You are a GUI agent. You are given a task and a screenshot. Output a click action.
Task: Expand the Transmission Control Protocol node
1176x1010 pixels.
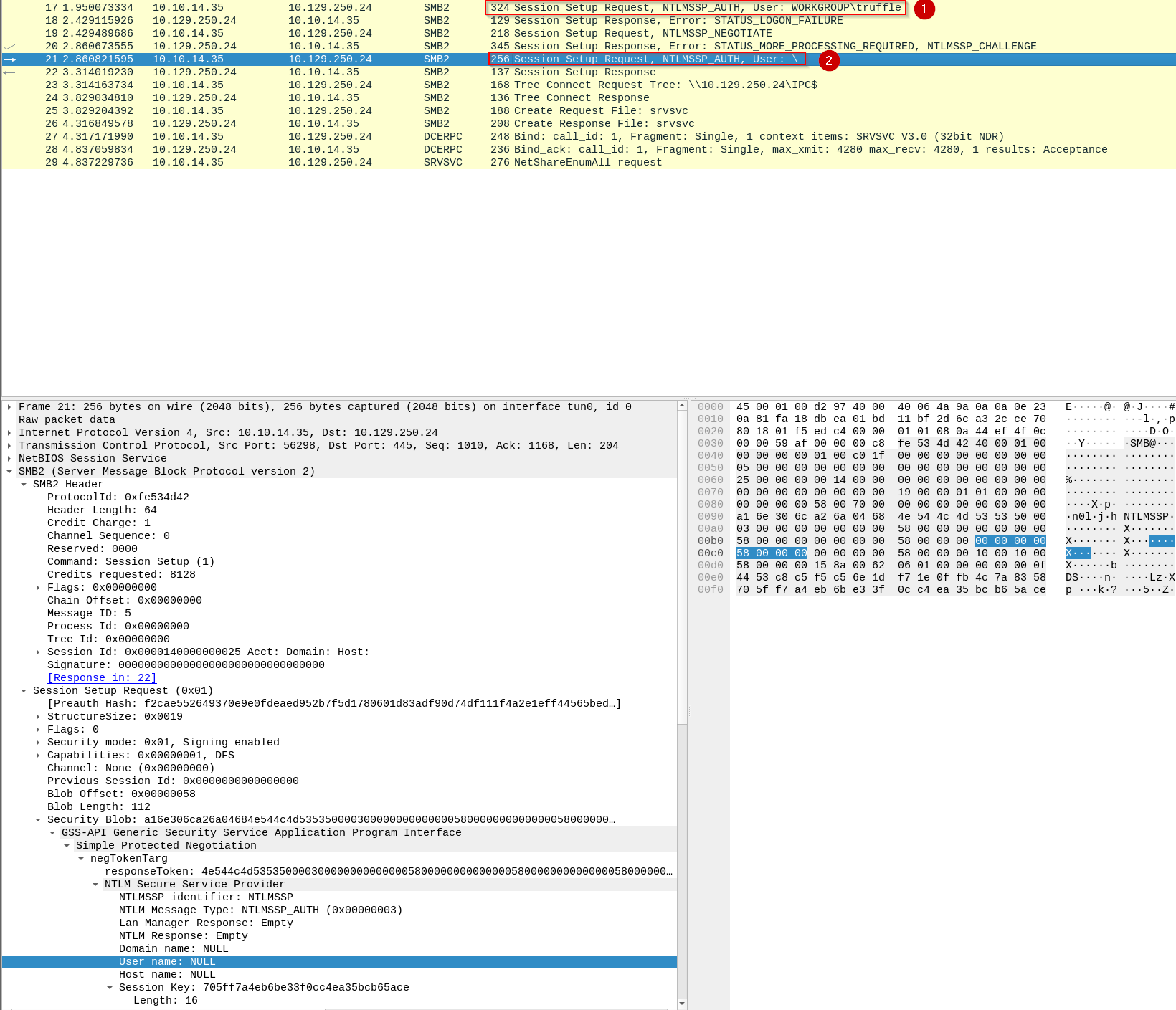pos(9,445)
